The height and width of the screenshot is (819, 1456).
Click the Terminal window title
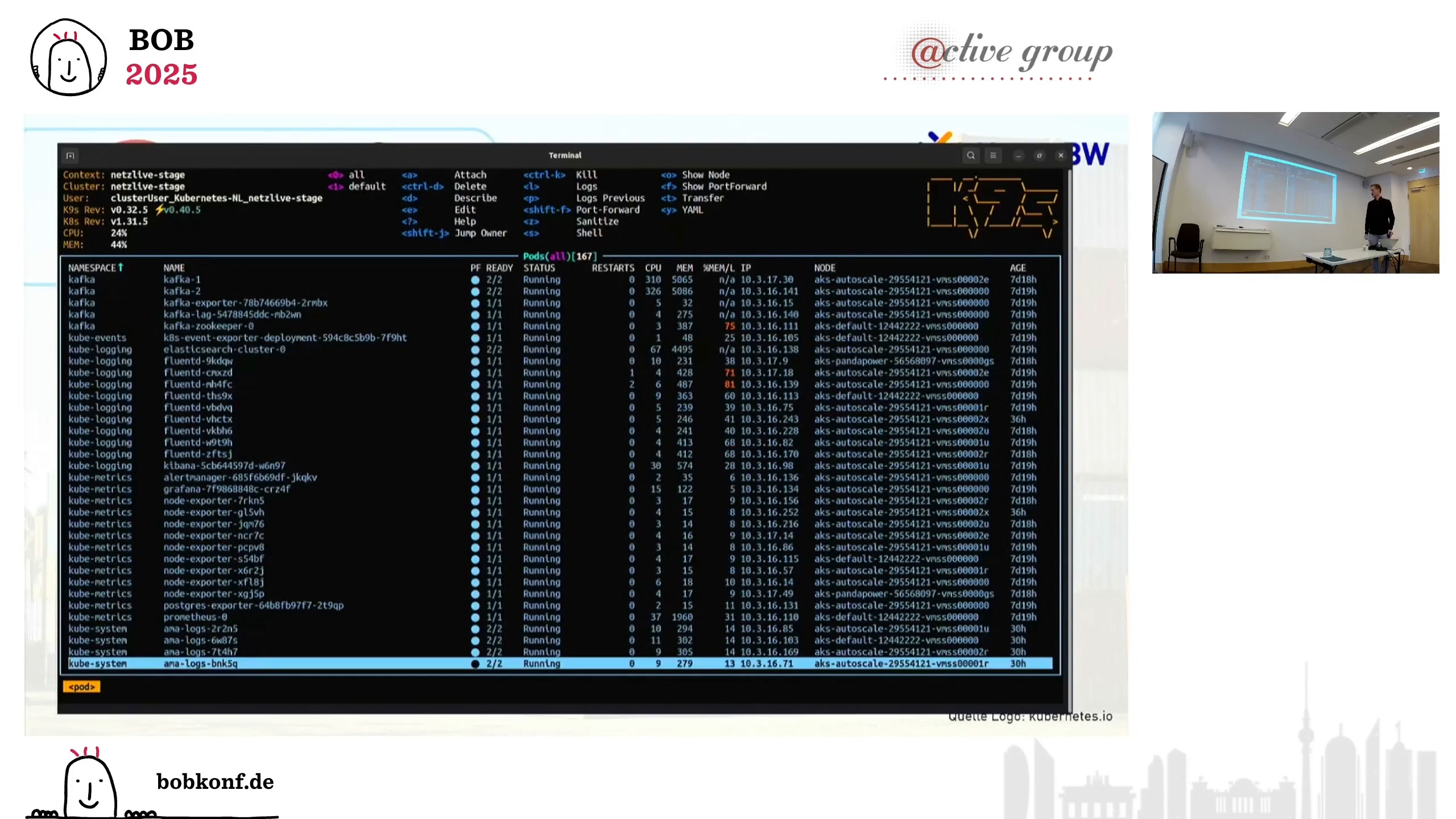click(x=565, y=155)
